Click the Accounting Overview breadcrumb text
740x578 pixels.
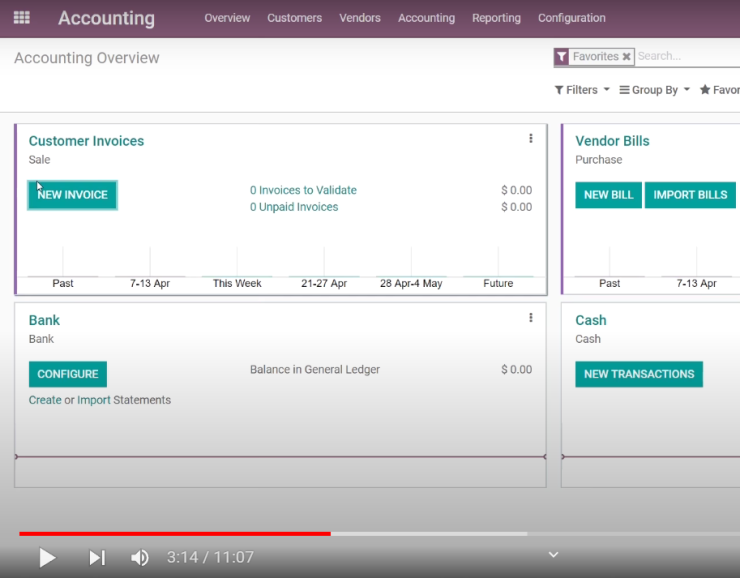click(x=87, y=58)
